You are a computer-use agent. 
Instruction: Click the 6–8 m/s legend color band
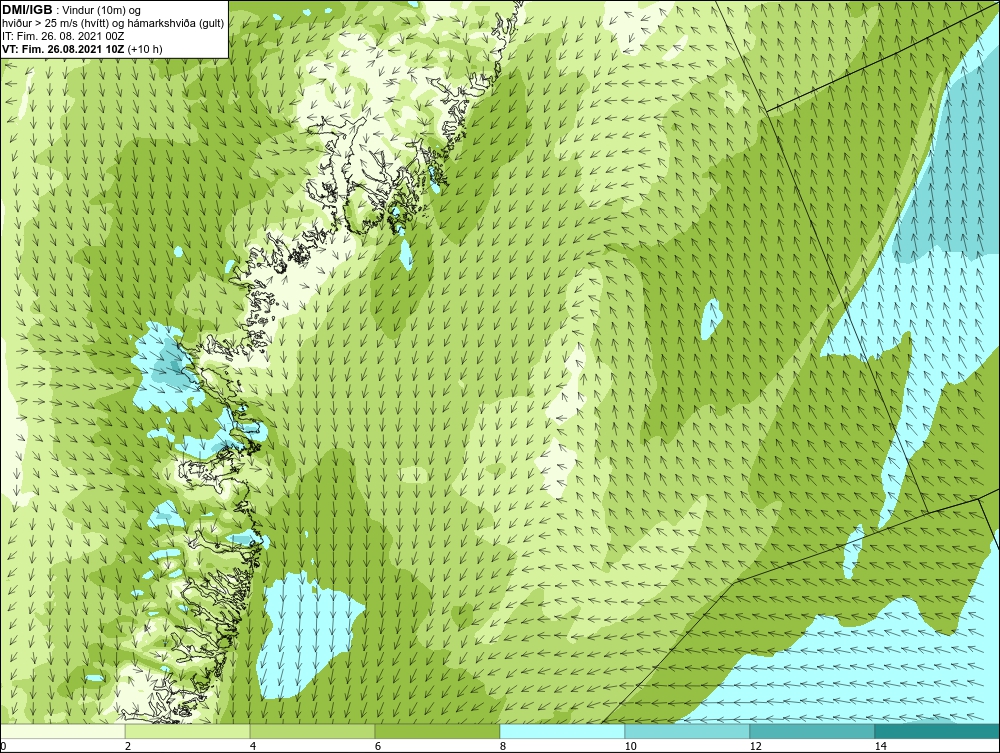[438, 731]
